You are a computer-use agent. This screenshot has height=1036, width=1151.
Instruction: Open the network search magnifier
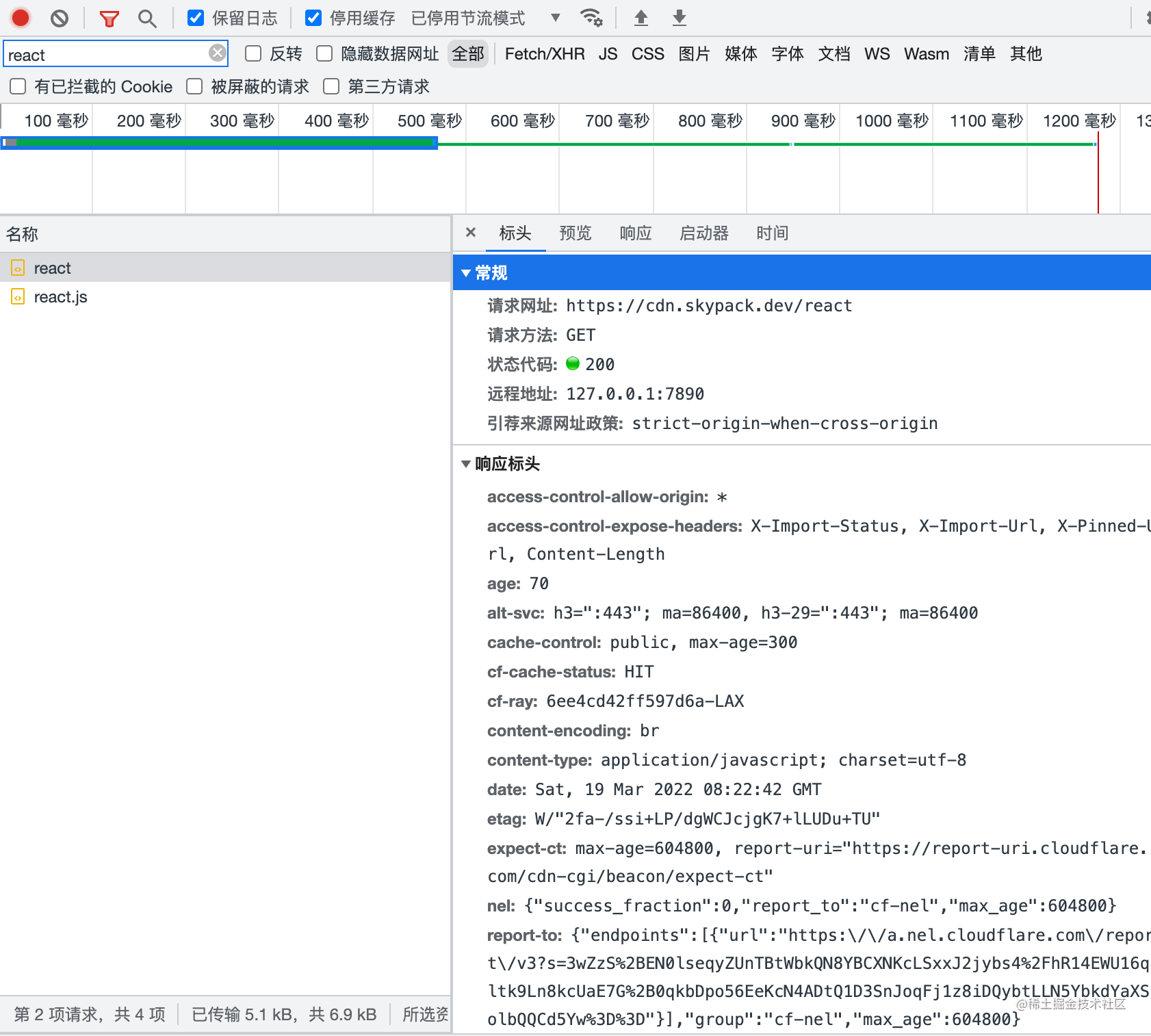click(x=146, y=18)
